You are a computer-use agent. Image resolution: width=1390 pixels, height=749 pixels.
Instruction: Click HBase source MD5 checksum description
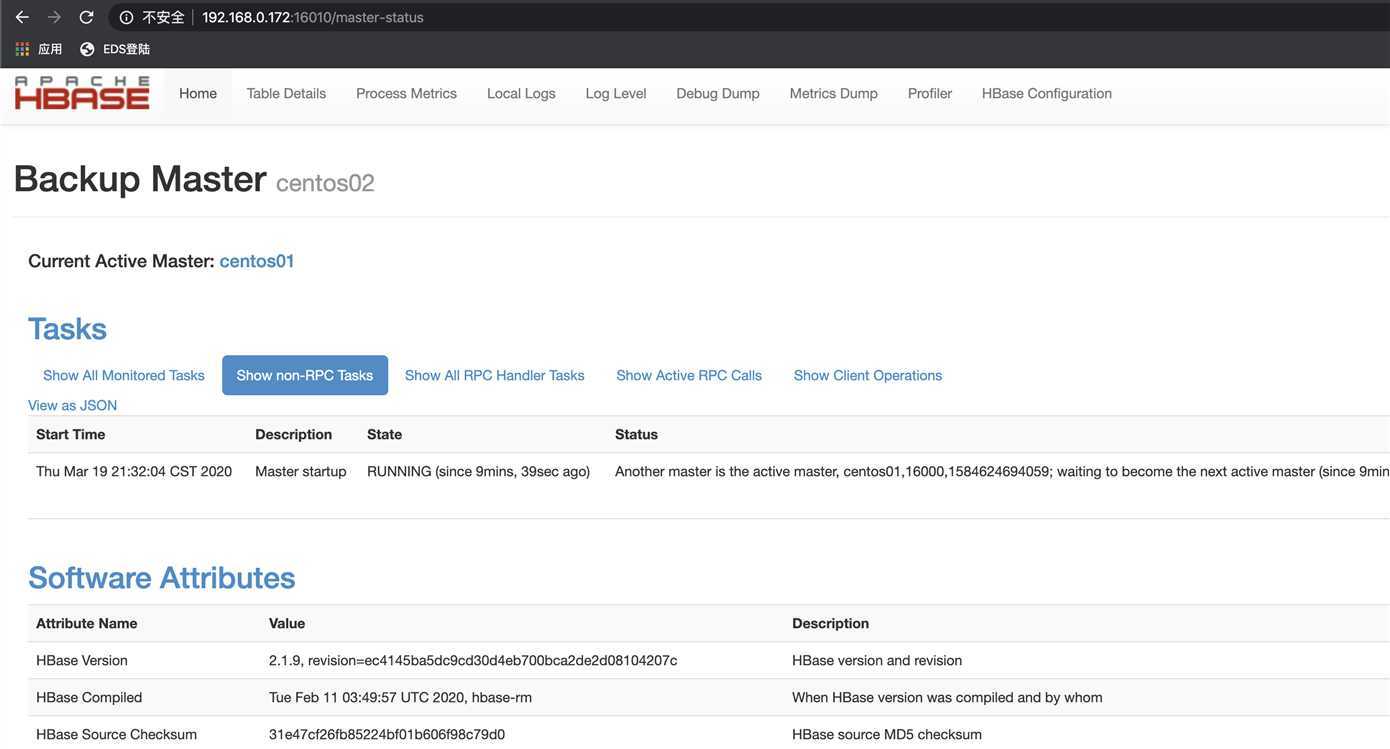(887, 734)
